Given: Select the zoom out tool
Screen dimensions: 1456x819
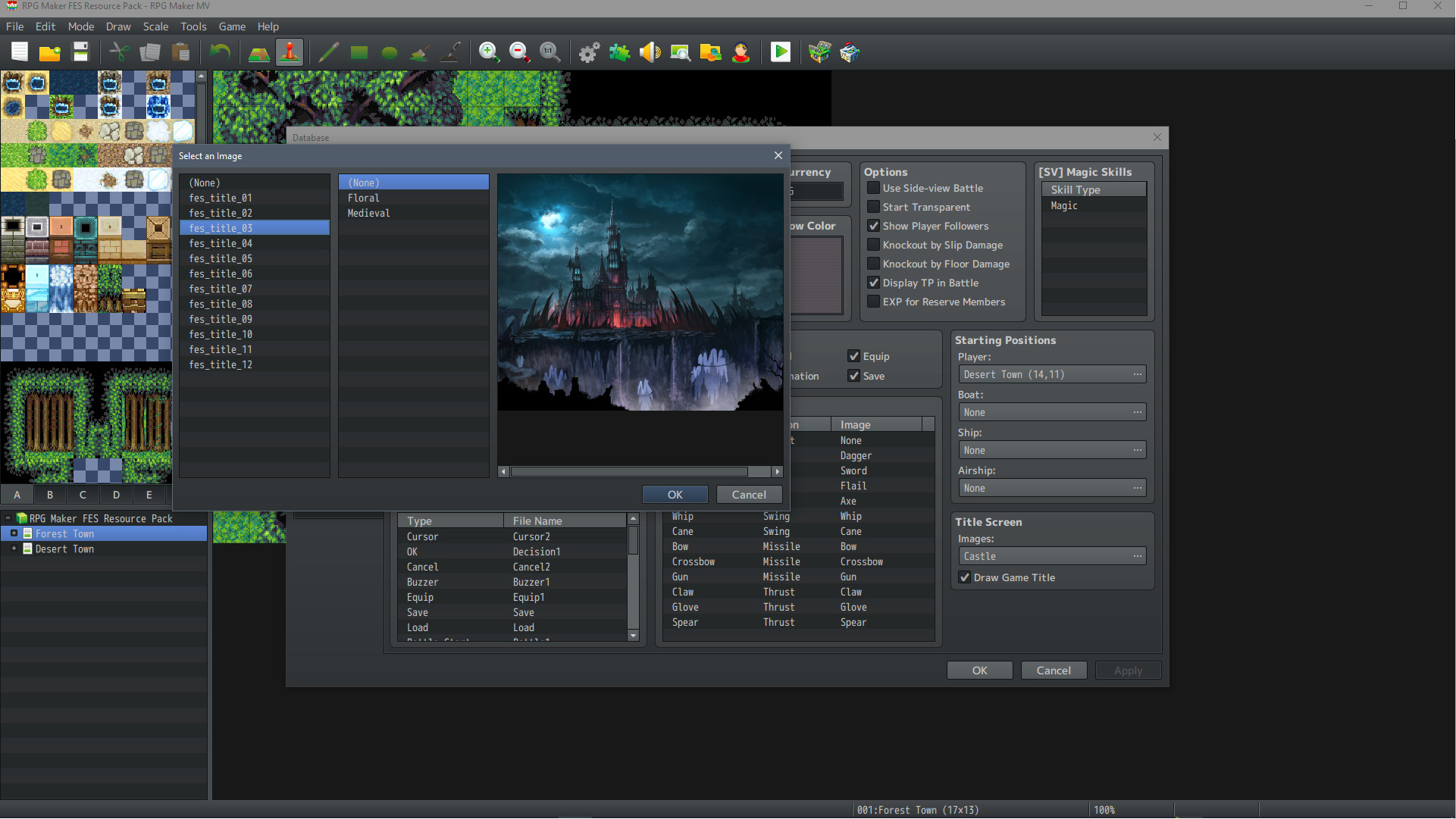Looking at the screenshot, I should (518, 51).
